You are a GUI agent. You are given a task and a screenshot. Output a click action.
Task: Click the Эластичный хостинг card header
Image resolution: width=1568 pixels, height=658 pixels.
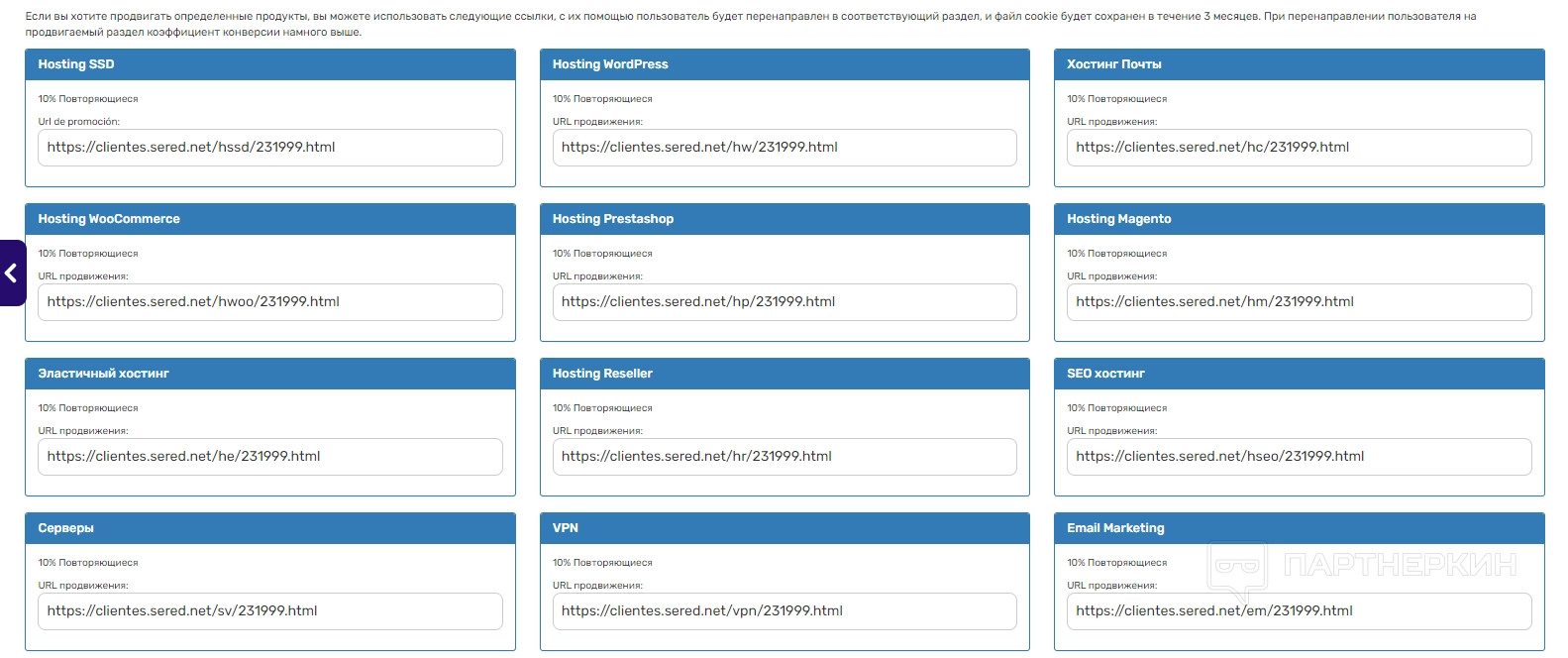coord(270,374)
